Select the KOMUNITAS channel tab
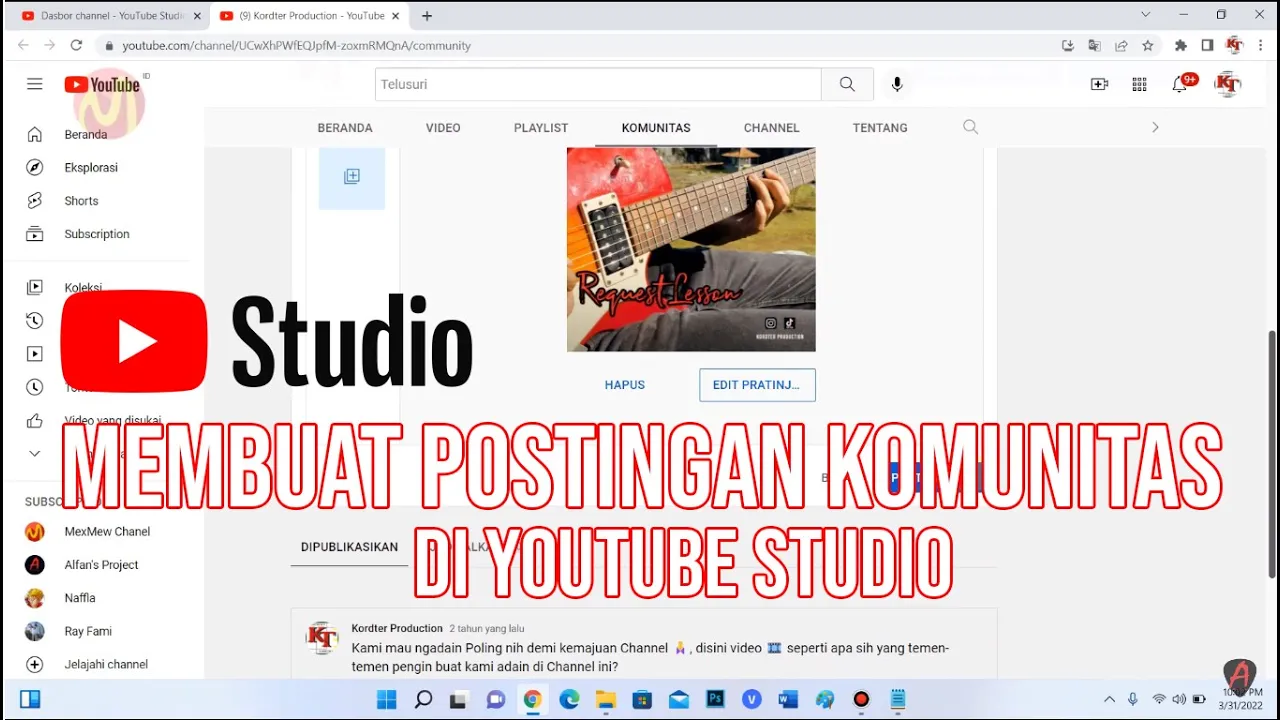This screenshot has height=720, width=1280. 656,128
